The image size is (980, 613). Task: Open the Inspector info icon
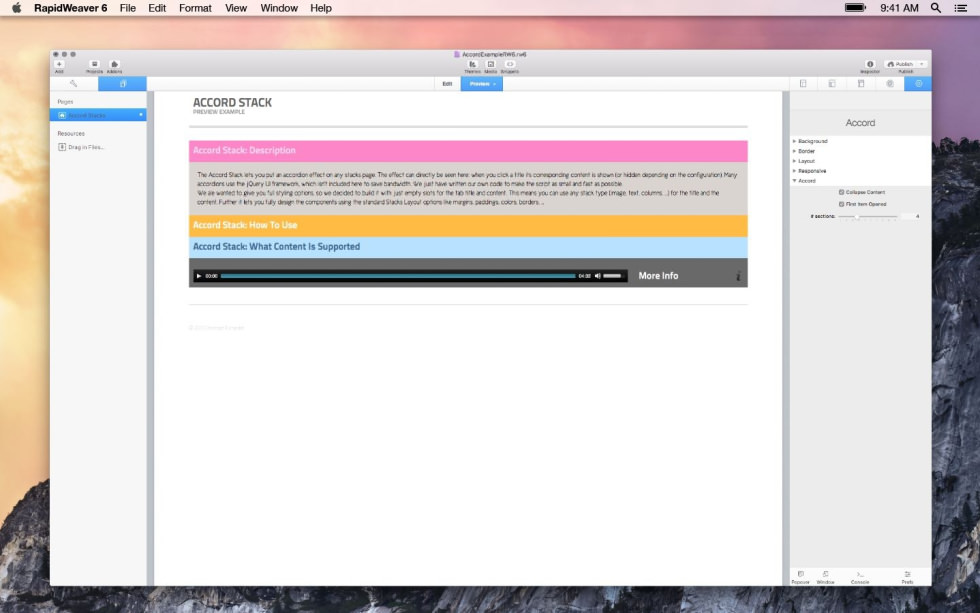pyautogui.click(x=870, y=64)
